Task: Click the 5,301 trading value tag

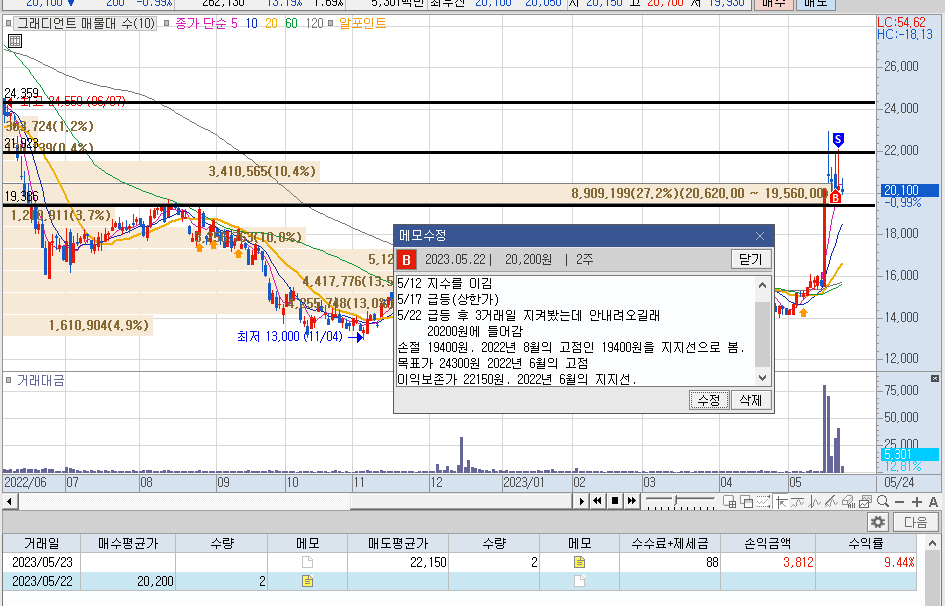Action: [x=909, y=454]
